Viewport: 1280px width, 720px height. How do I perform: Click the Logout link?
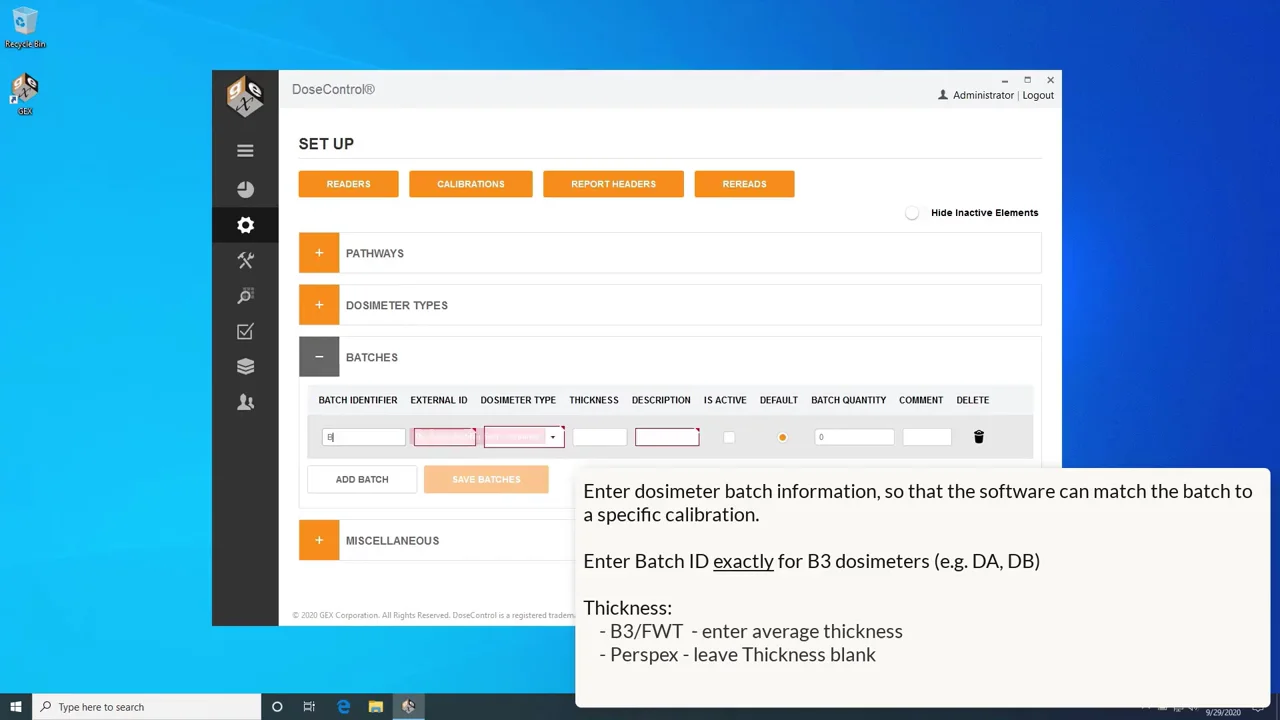[1038, 95]
